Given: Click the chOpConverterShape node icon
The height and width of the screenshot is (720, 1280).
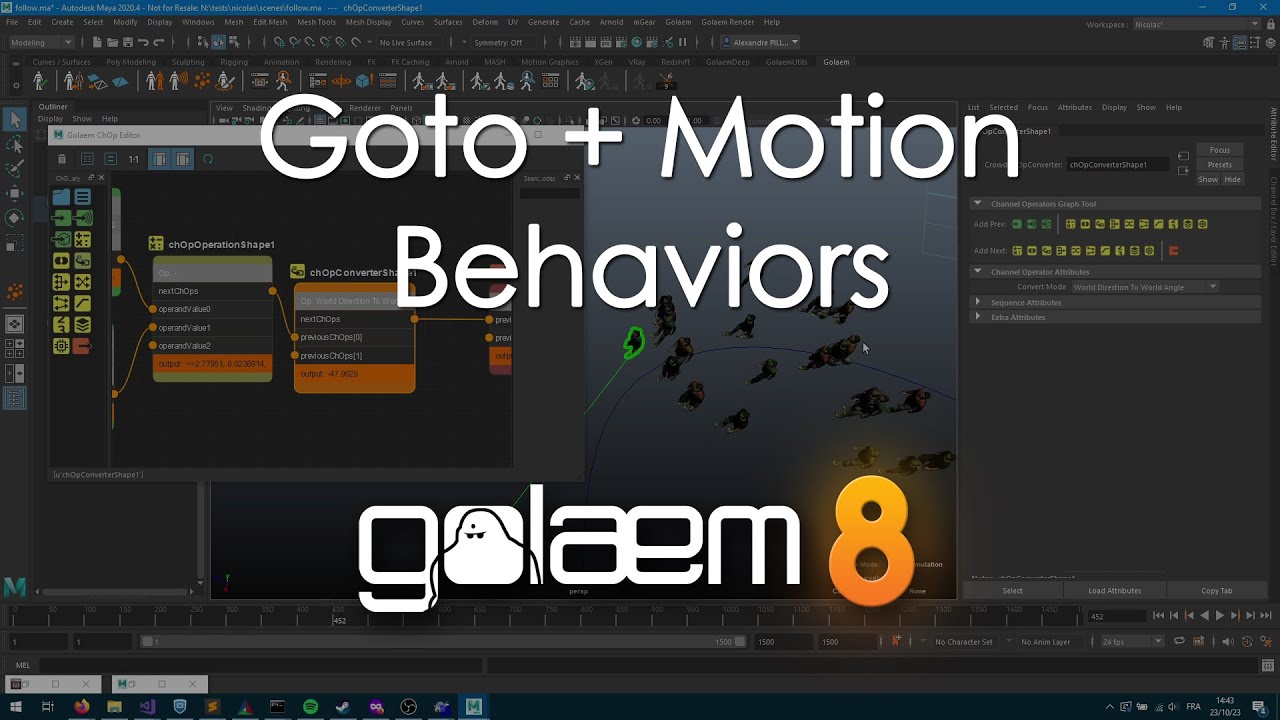Looking at the screenshot, I should 297,271.
